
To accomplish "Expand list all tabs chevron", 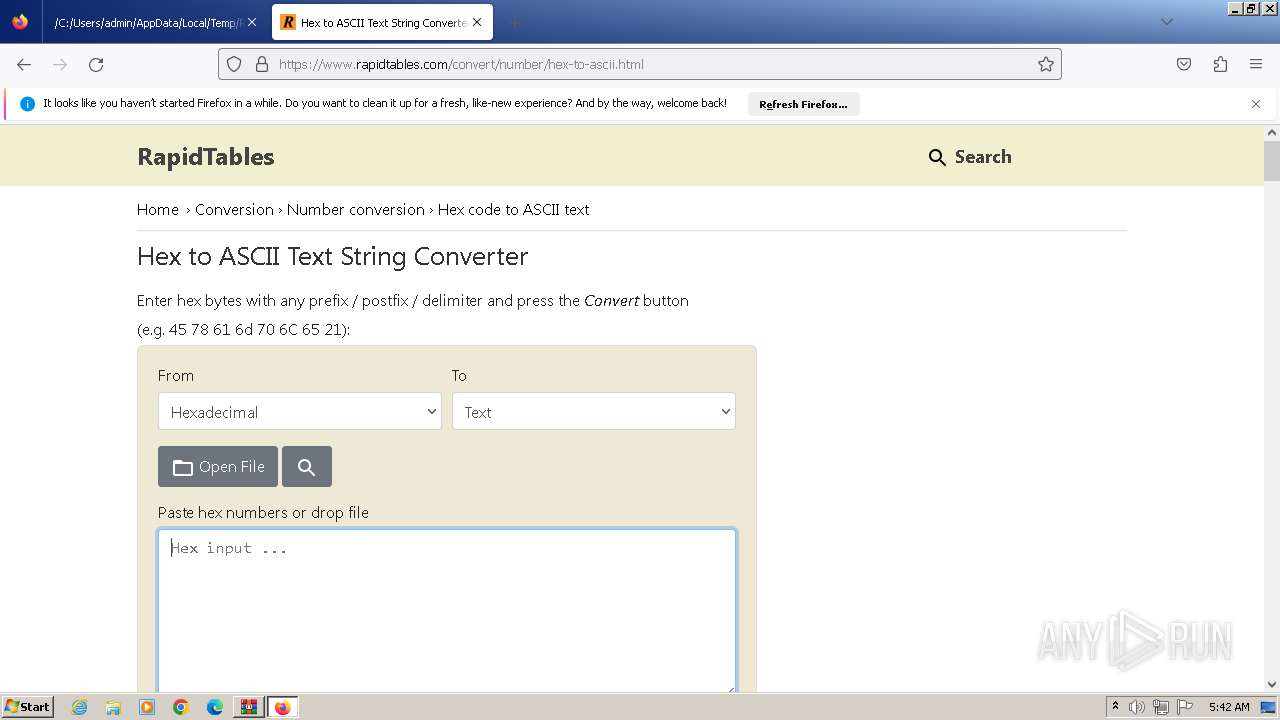I will coord(1166,22).
